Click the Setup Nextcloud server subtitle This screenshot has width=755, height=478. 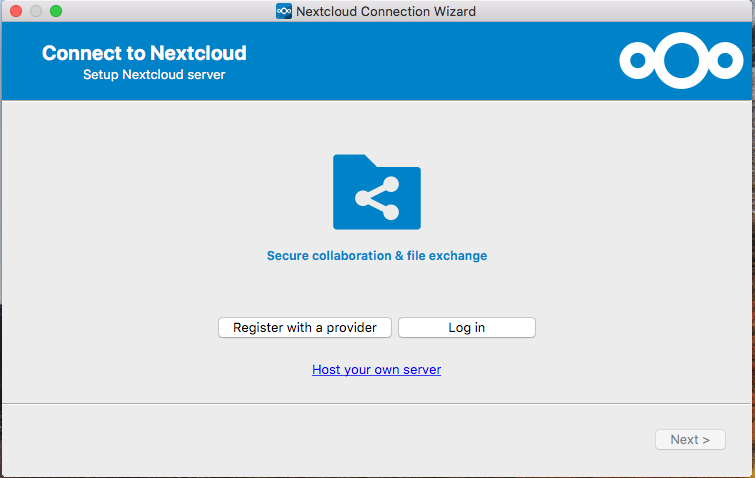point(154,75)
